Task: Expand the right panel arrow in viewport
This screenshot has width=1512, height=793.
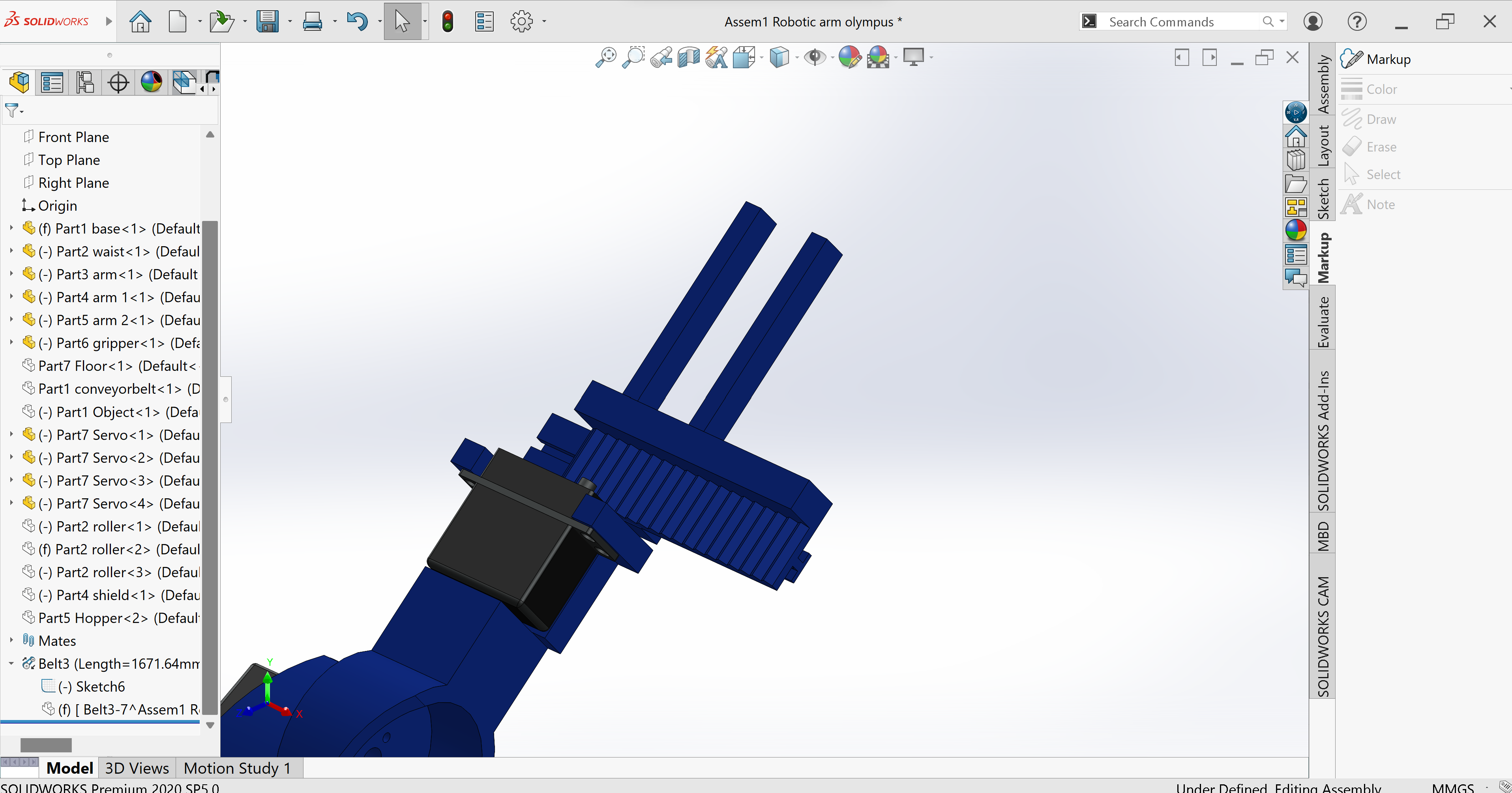Action: tap(1209, 58)
